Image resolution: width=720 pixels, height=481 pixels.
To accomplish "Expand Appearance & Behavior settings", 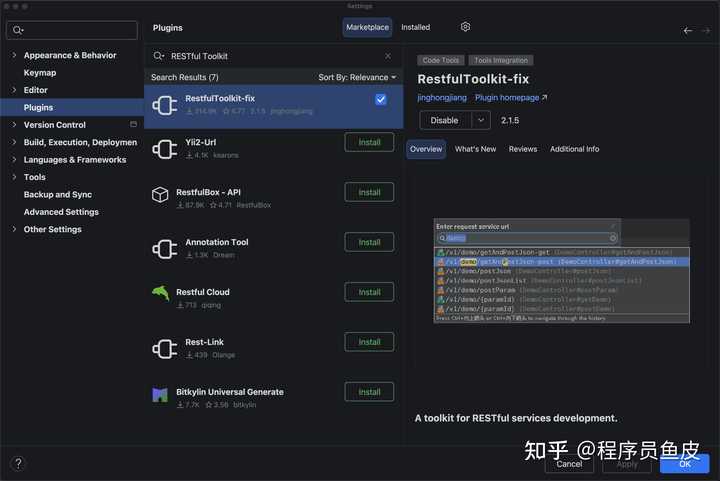I will (14, 55).
